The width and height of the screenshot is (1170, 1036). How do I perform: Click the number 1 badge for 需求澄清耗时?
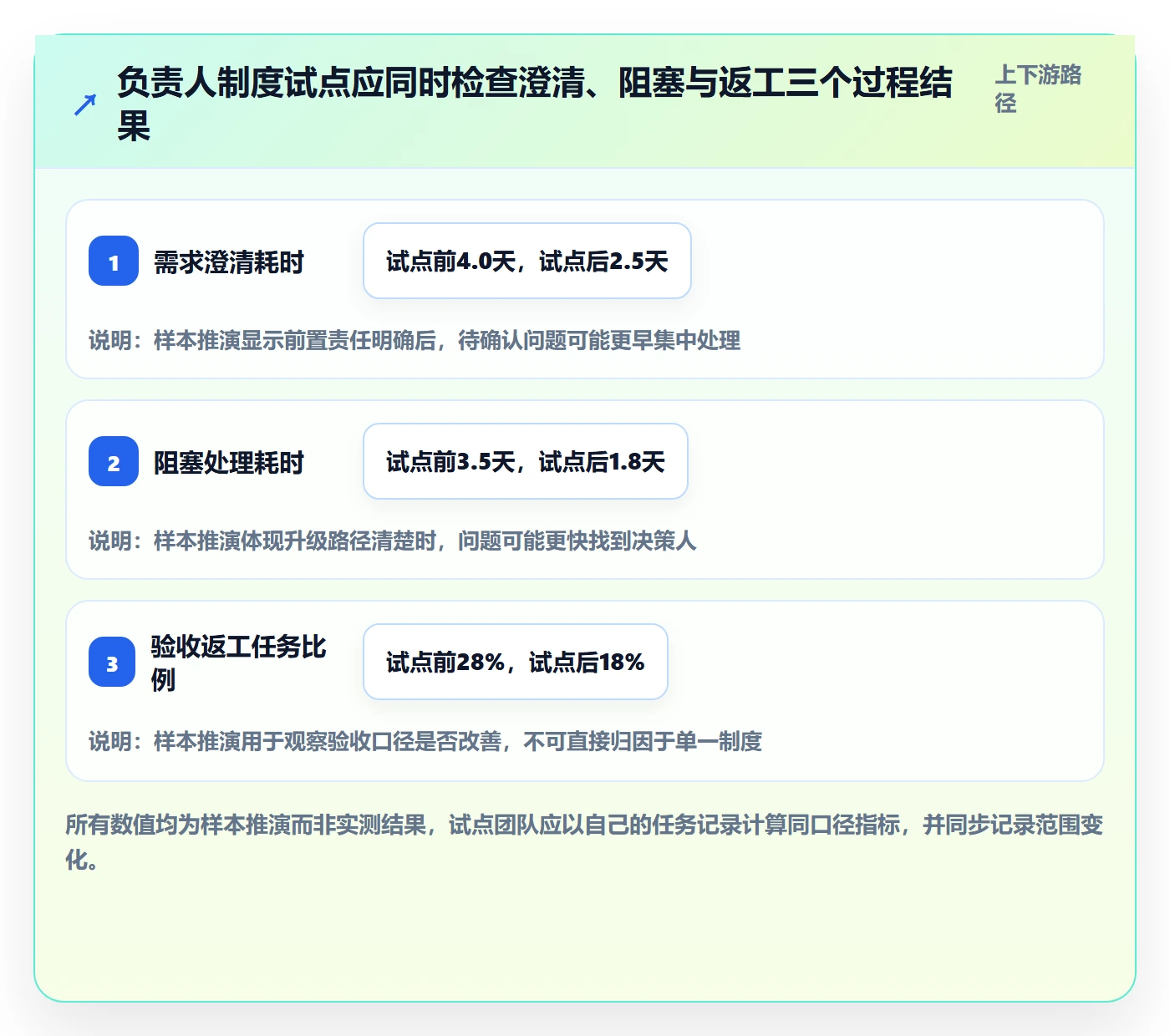coord(114,261)
